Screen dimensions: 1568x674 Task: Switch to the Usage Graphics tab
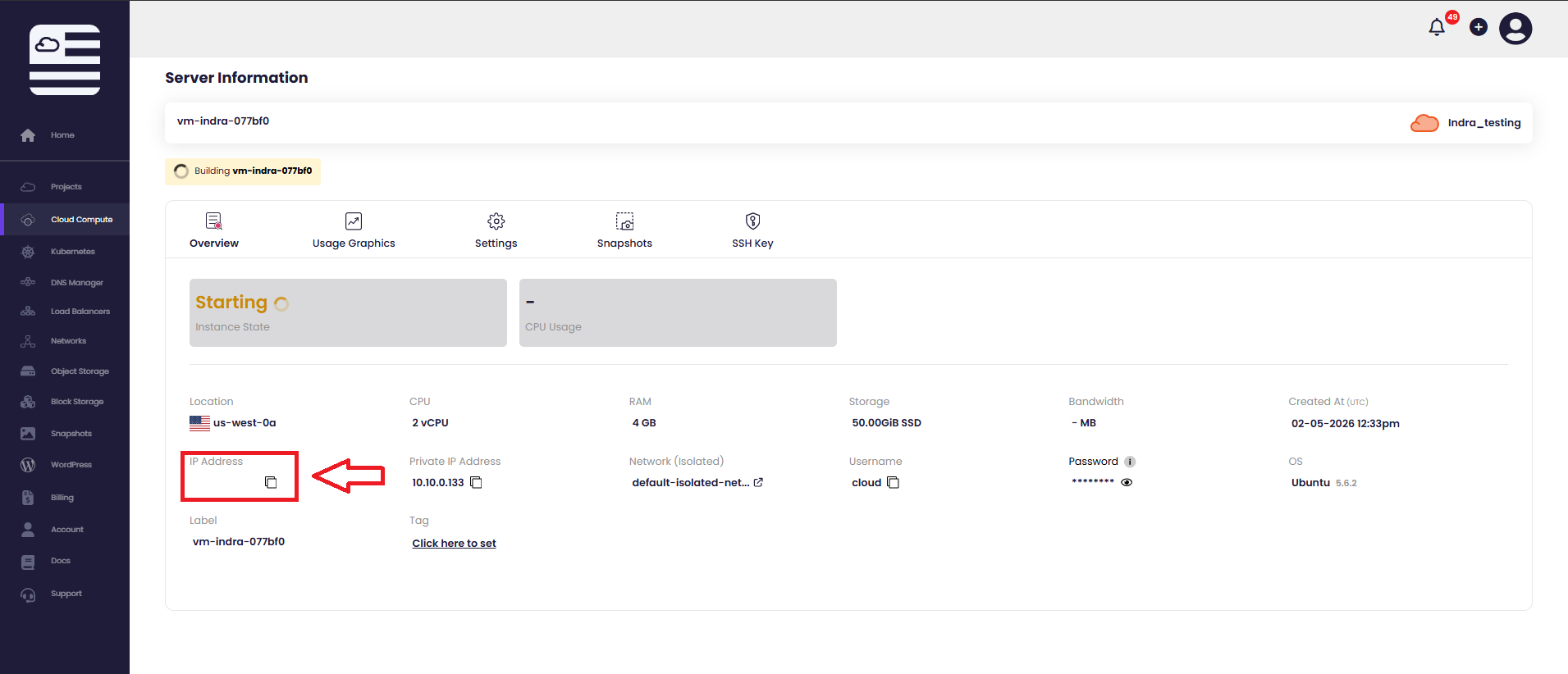pyautogui.click(x=354, y=230)
